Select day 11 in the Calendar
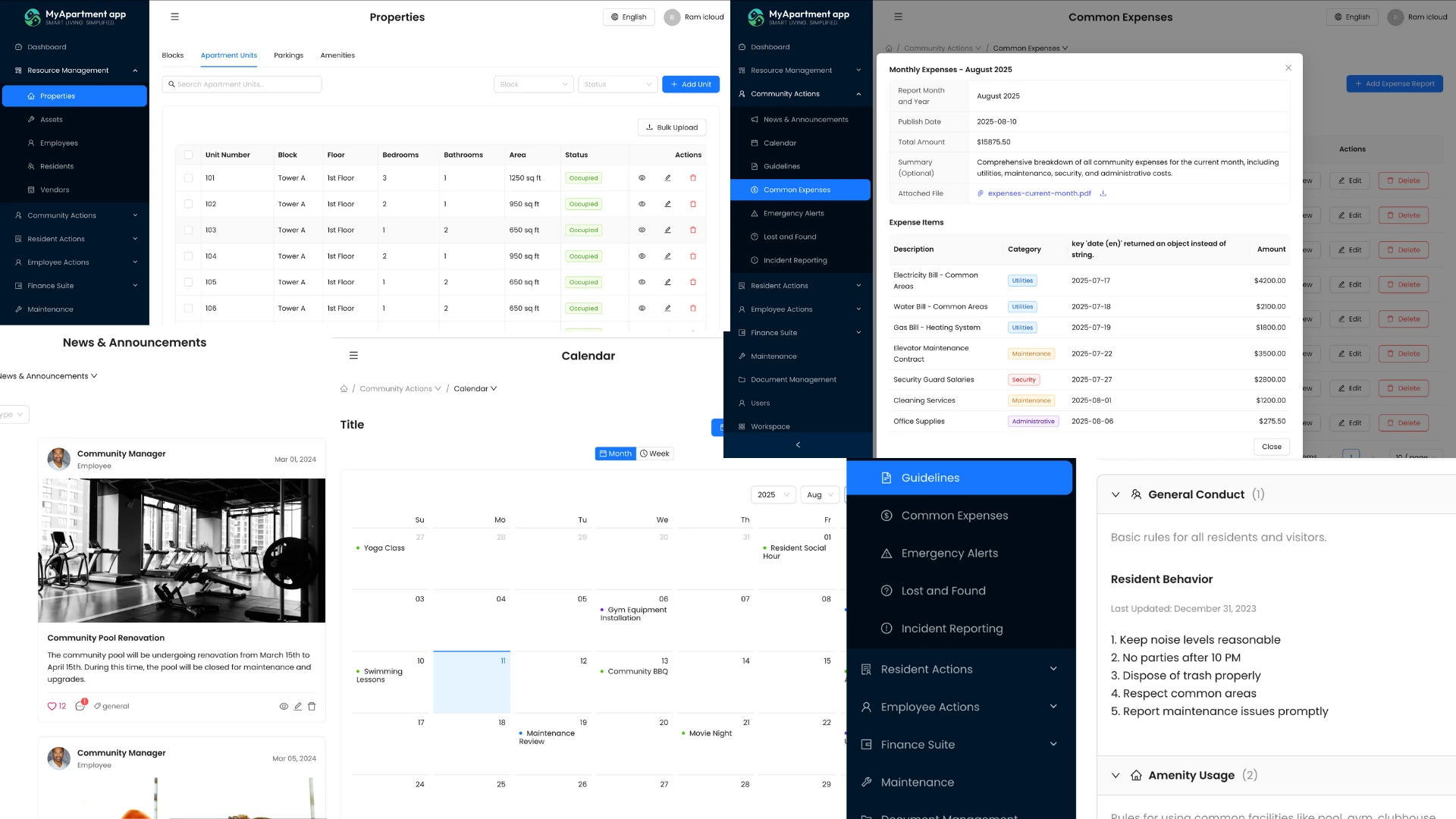Image resolution: width=1456 pixels, height=819 pixels. point(472,682)
